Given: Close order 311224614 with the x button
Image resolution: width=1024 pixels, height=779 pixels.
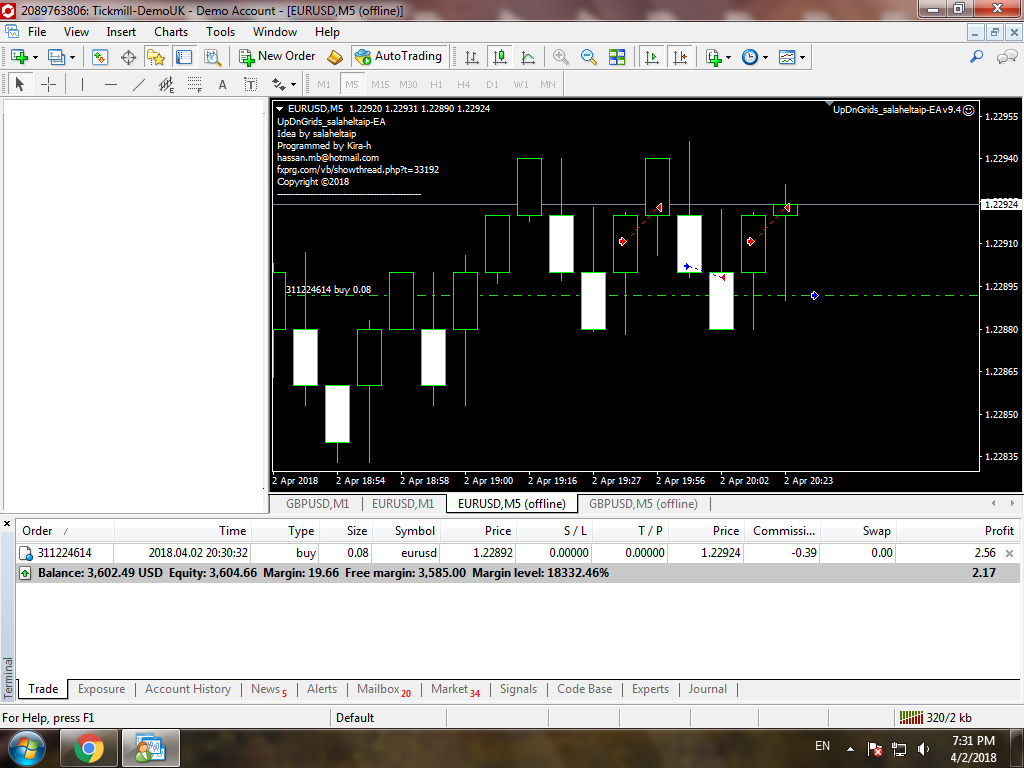Looking at the screenshot, I should (x=1010, y=553).
